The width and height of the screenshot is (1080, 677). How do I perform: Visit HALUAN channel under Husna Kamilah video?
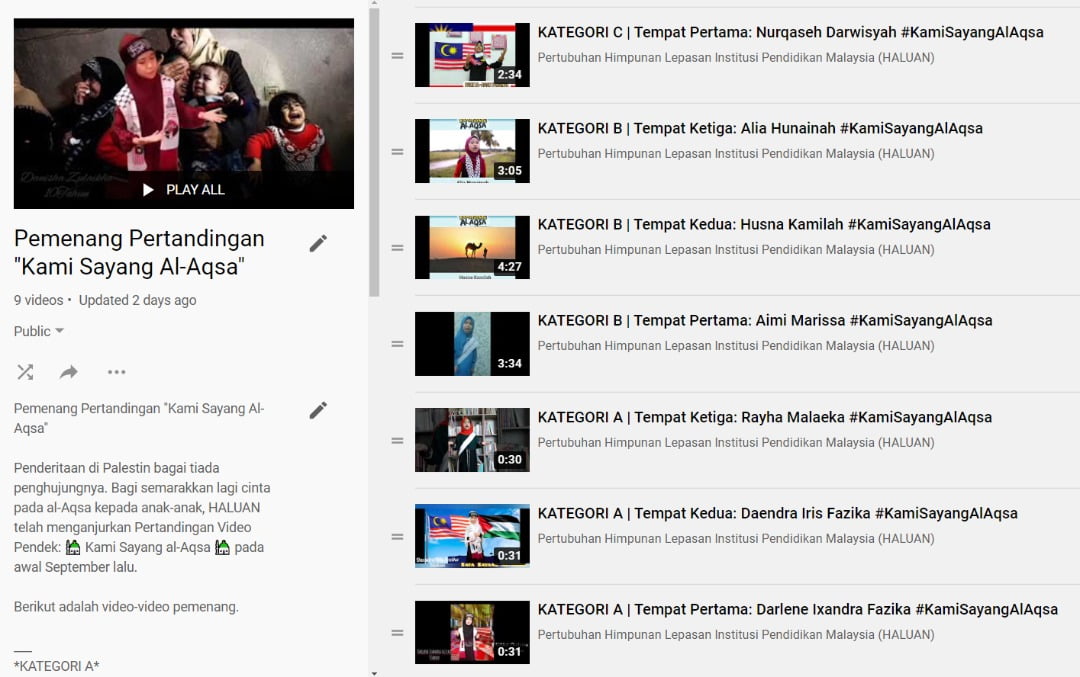[736, 250]
